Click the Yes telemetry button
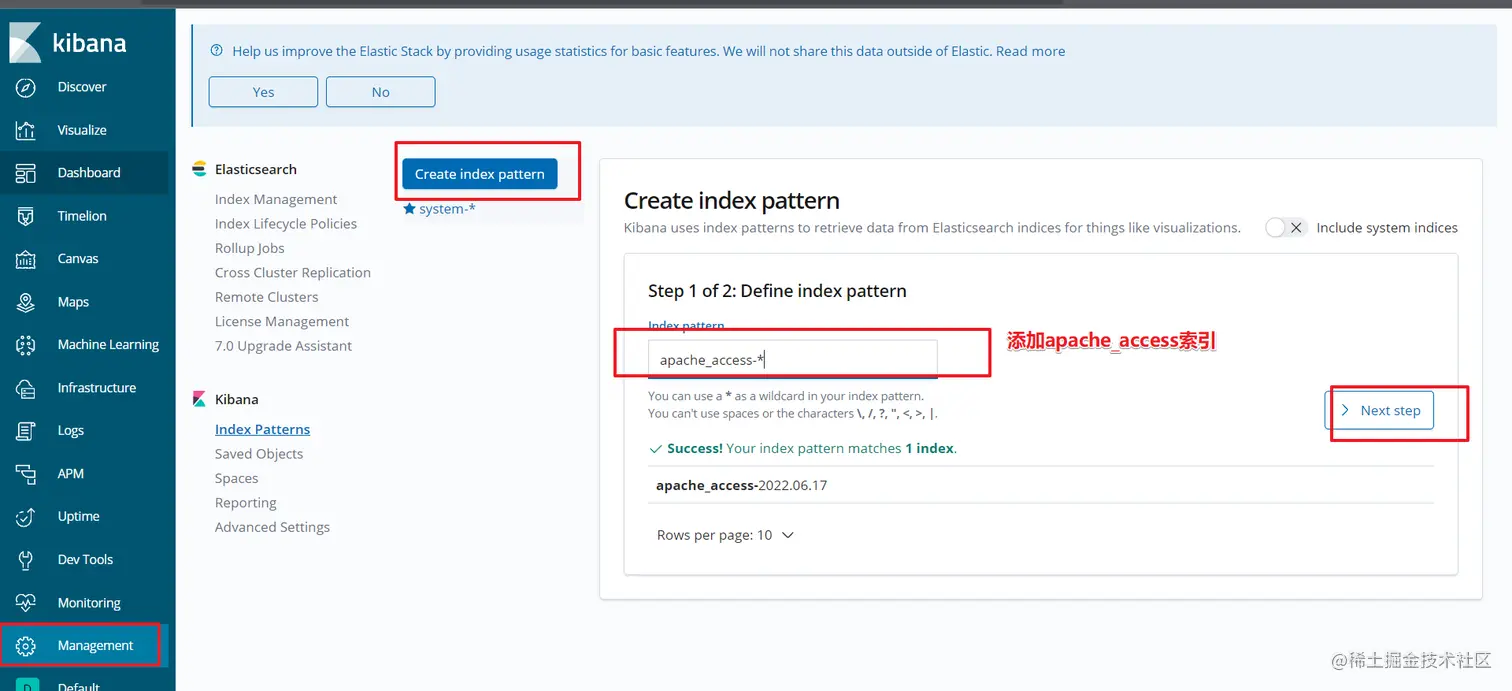This screenshot has width=1512, height=691. coord(263,92)
